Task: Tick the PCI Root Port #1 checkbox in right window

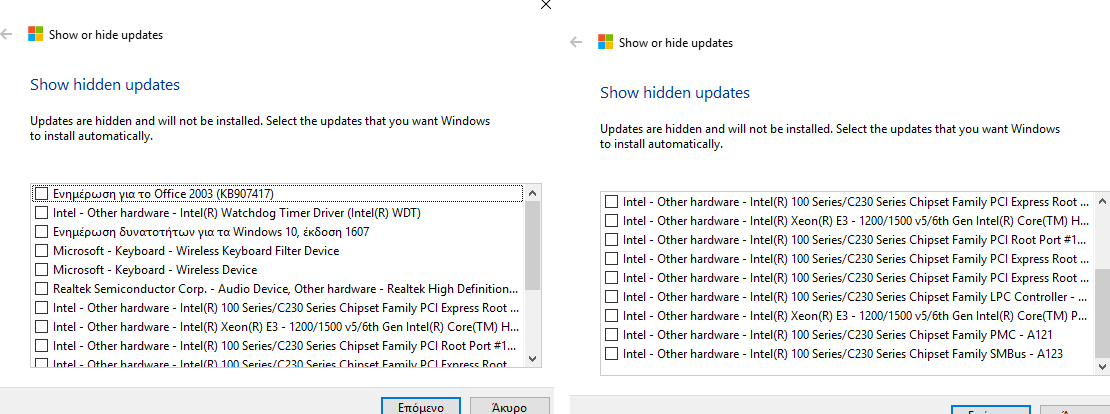Action: 612,239
